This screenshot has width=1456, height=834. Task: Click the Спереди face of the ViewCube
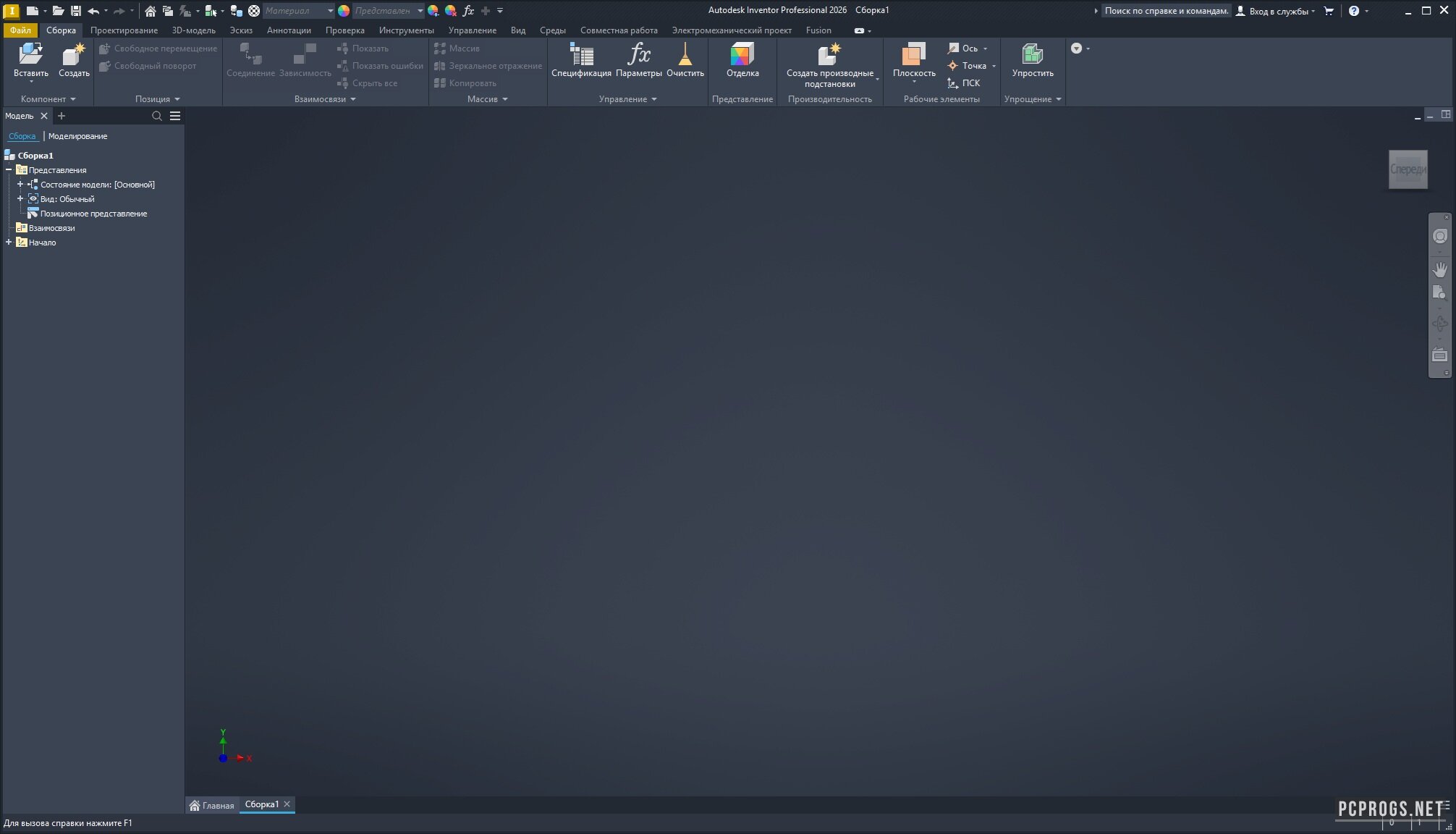click(1407, 169)
